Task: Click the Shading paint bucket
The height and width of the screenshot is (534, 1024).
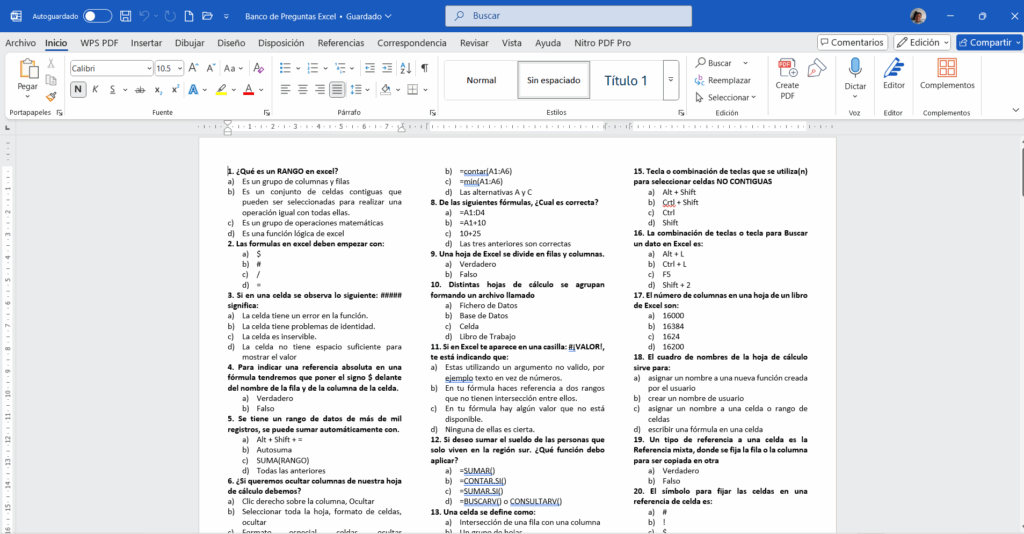Action: pos(385,89)
